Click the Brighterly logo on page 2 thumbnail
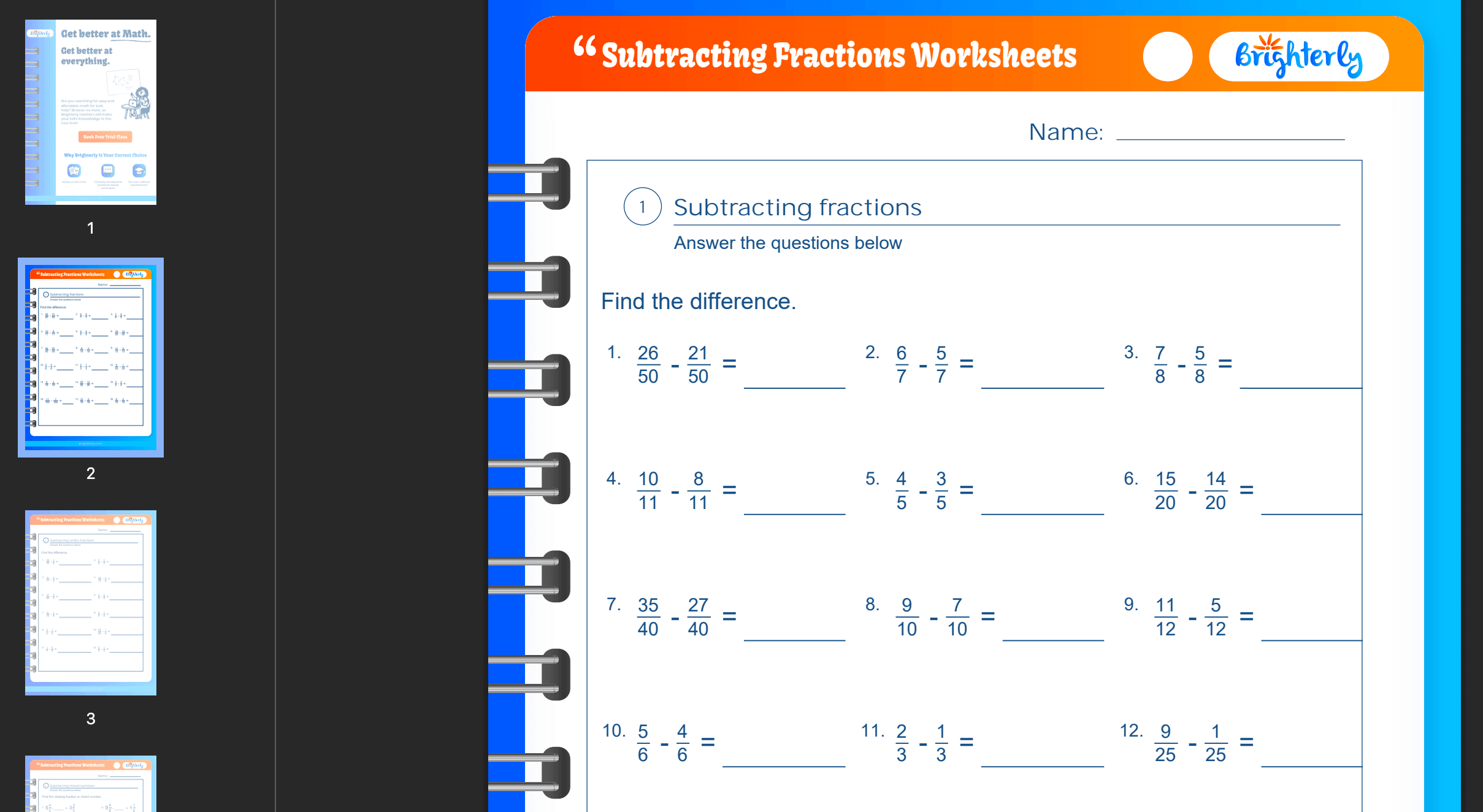The image size is (1483, 812). coord(134,274)
